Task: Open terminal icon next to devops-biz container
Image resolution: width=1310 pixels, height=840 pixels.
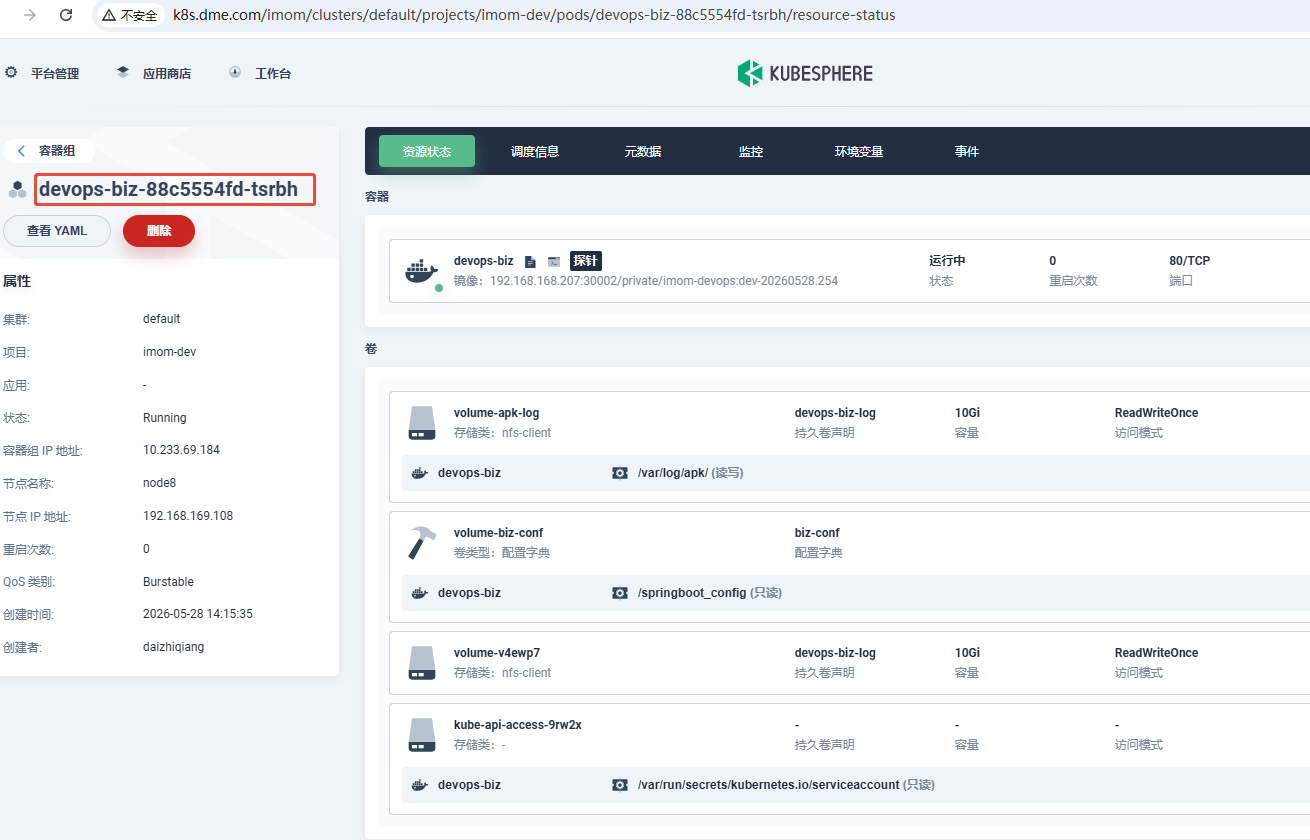Action: coord(553,261)
